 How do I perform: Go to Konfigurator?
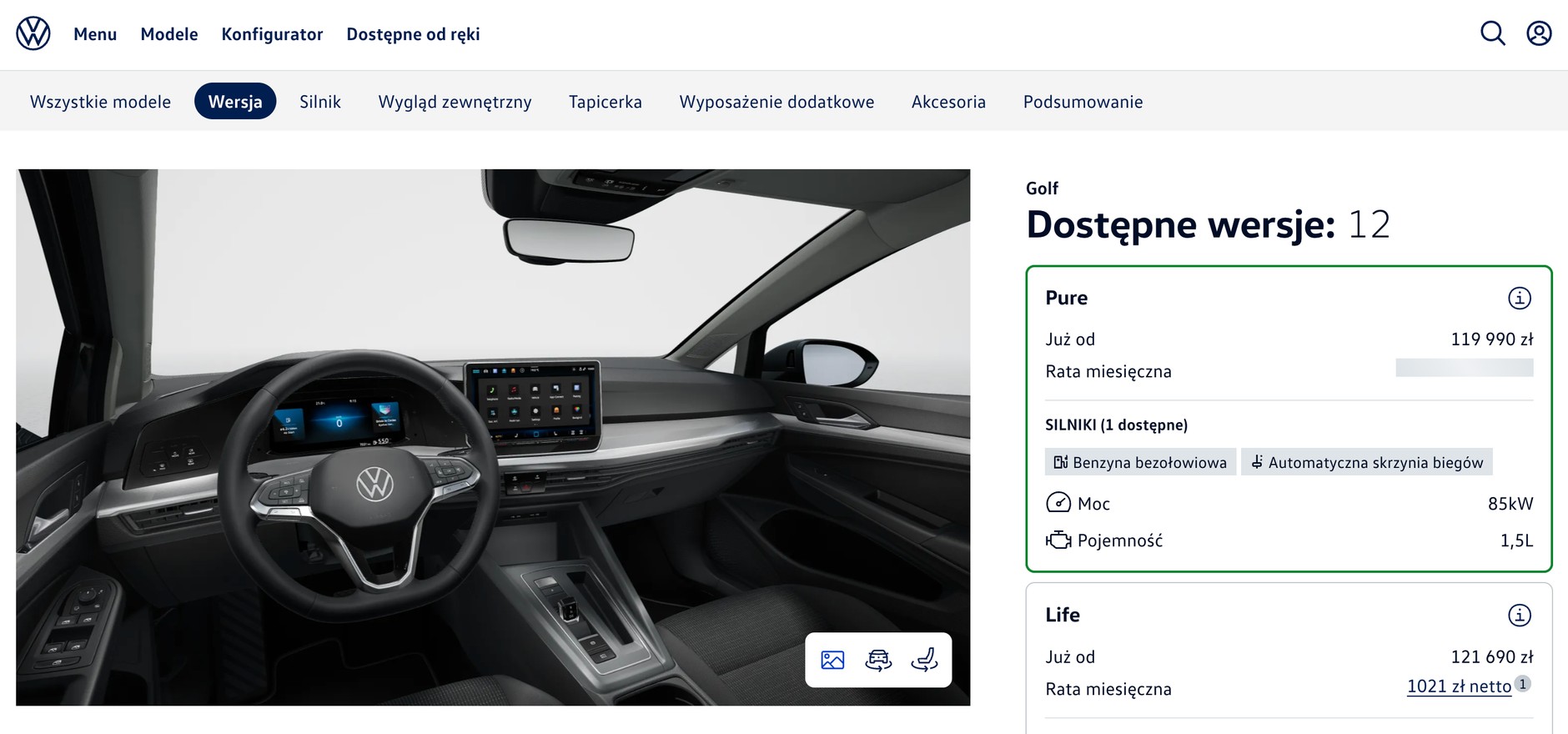coord(272,34)
